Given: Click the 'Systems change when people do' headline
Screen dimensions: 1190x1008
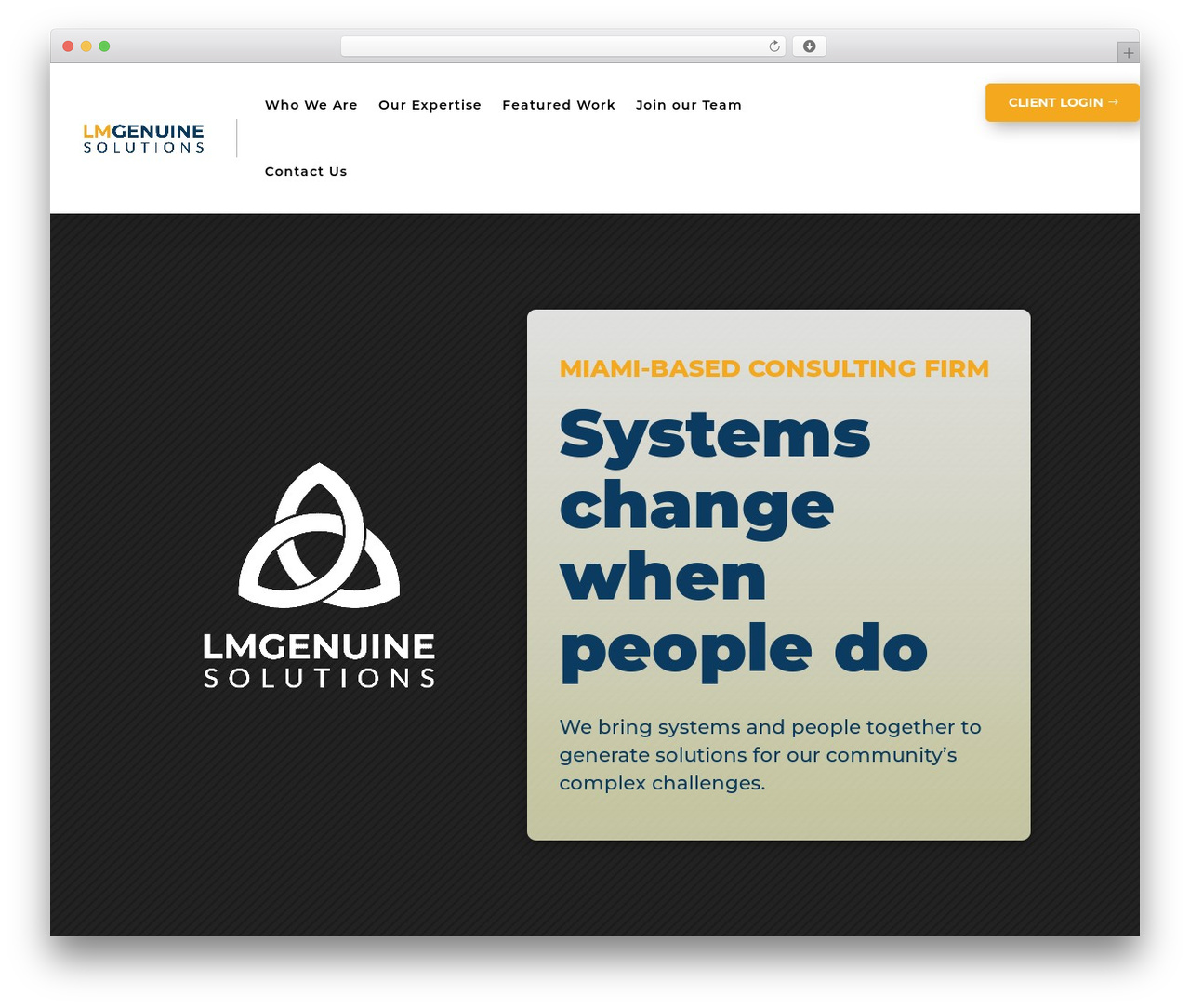Looking at the screenshot, I should 744,545.
